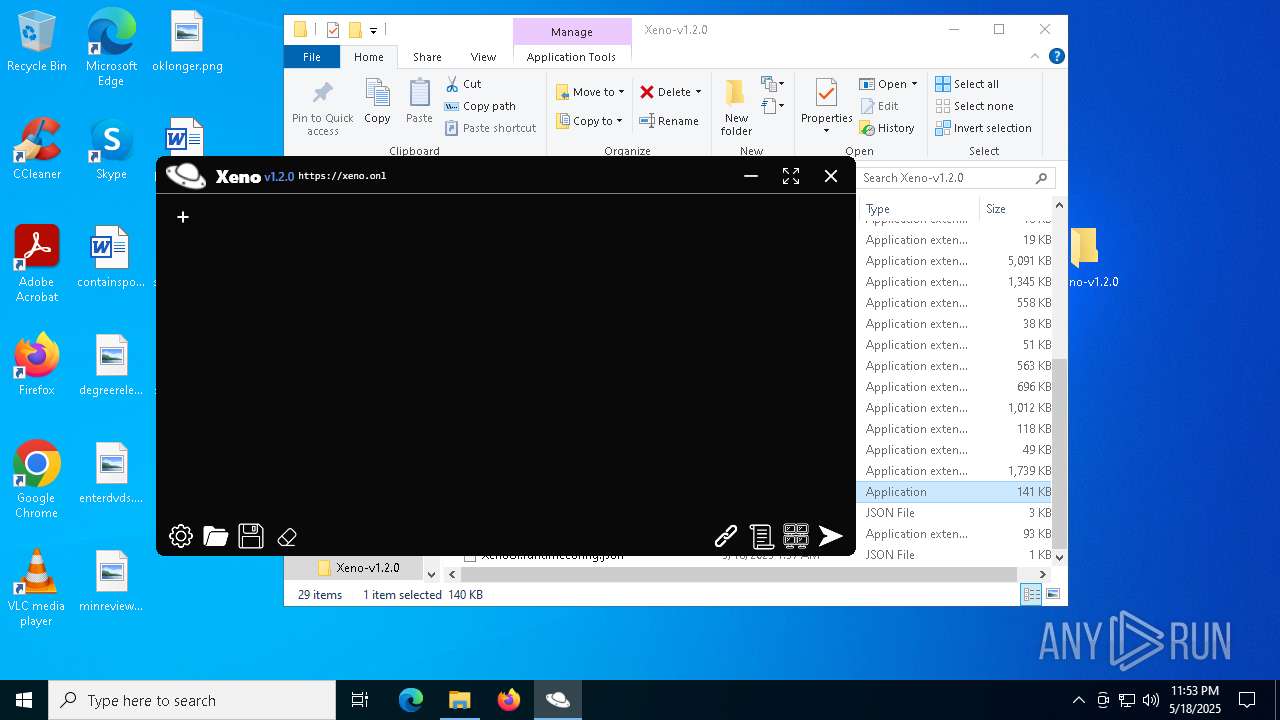Image resolution: width=1280 pixels, height=720 pixels.
Task: Collapse the Explorer ribbon chevron
Action: (1036, 57)
